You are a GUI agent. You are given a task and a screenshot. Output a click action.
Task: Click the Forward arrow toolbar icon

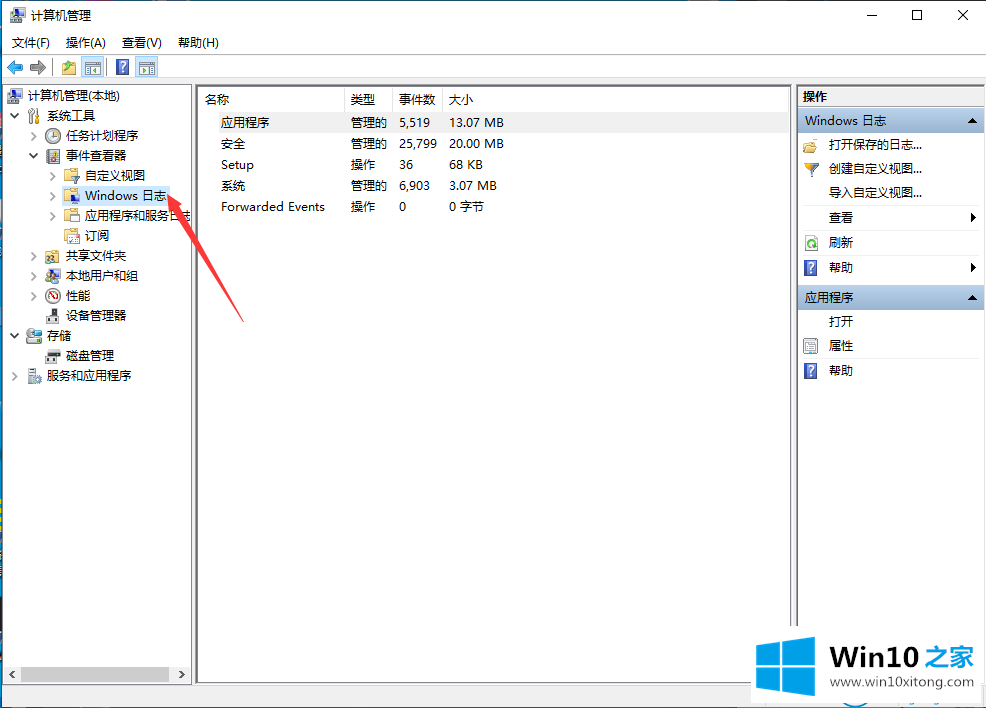[38, 67]
